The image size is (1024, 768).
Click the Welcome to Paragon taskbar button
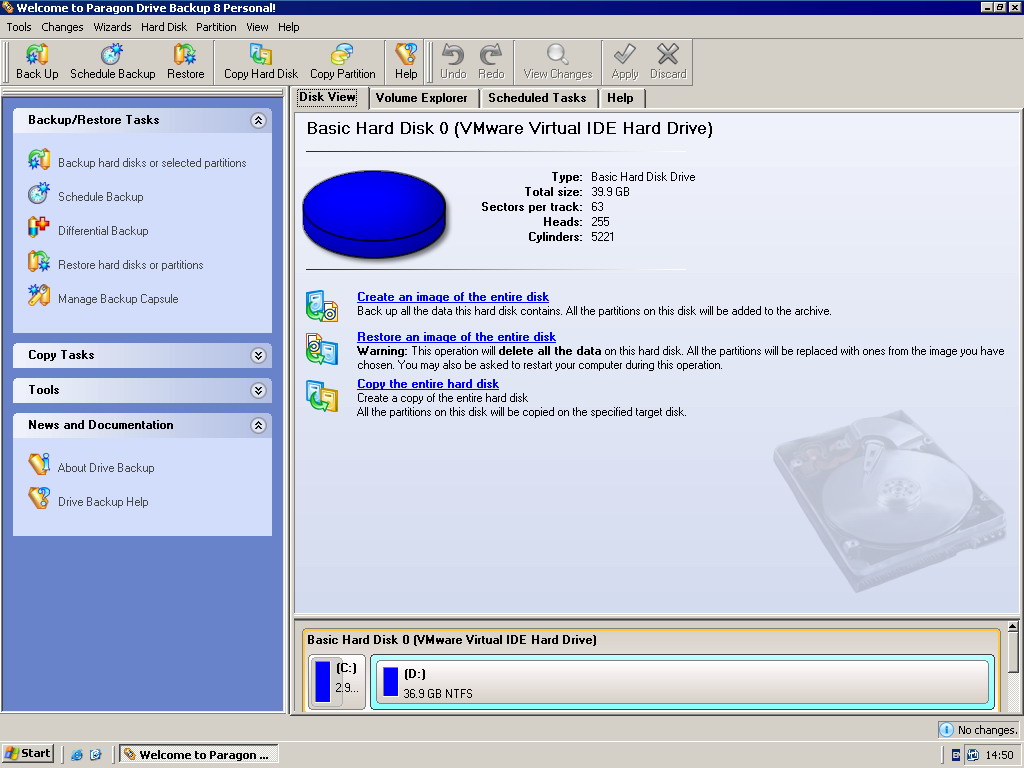[x=199, y=754]
